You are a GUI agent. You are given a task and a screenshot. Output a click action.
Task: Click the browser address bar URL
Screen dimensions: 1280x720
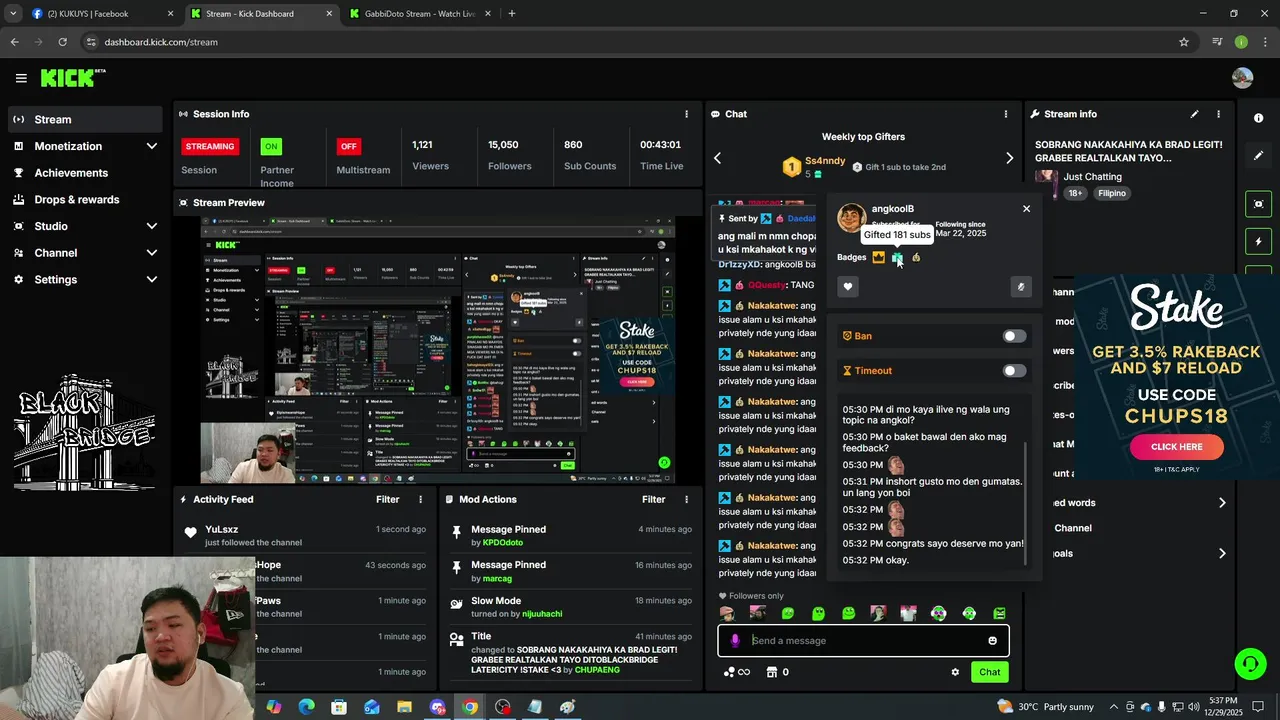(161, 42)
